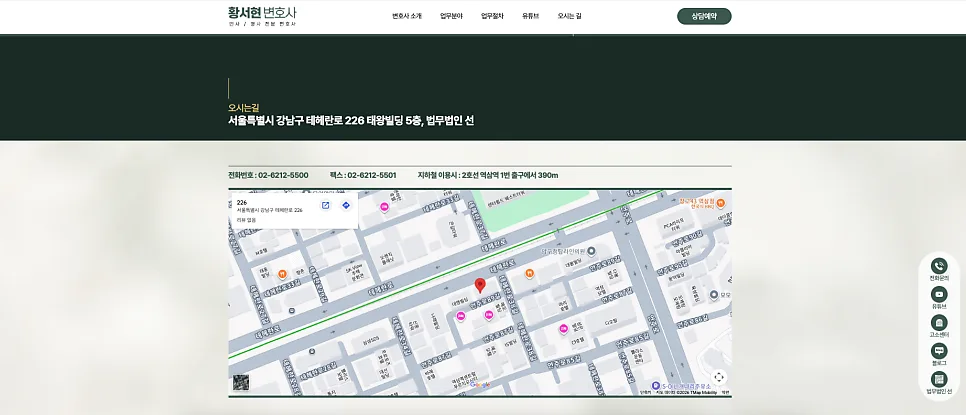Open the 업무분야 menu
This screenshot has width=966, height=415.
point(451,16)
